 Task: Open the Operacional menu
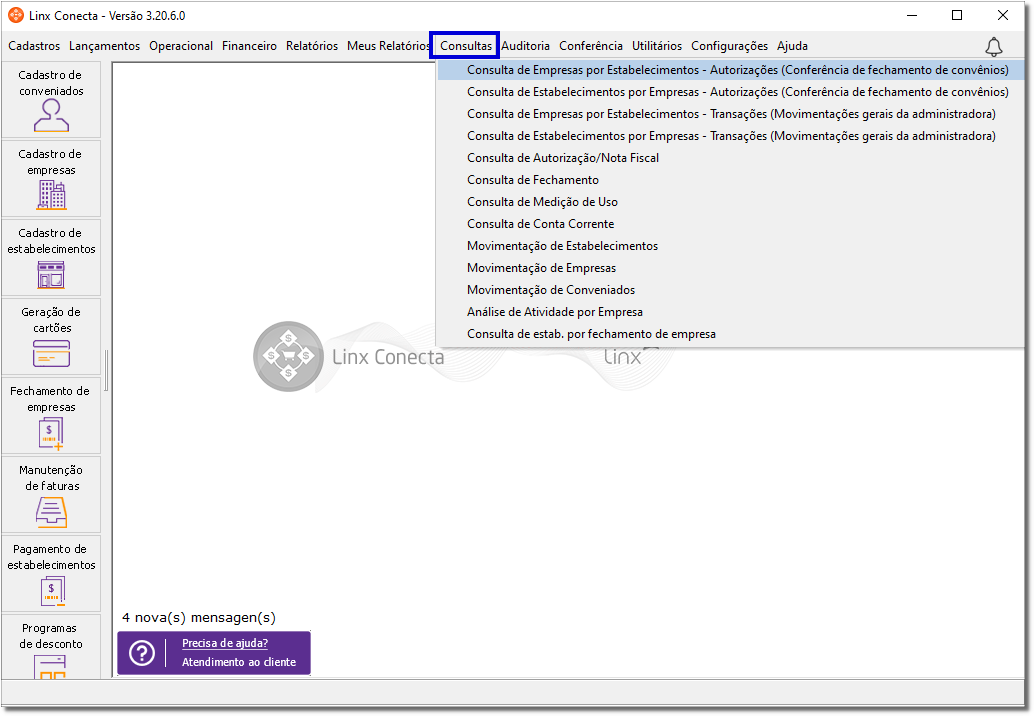coord(181,46)
